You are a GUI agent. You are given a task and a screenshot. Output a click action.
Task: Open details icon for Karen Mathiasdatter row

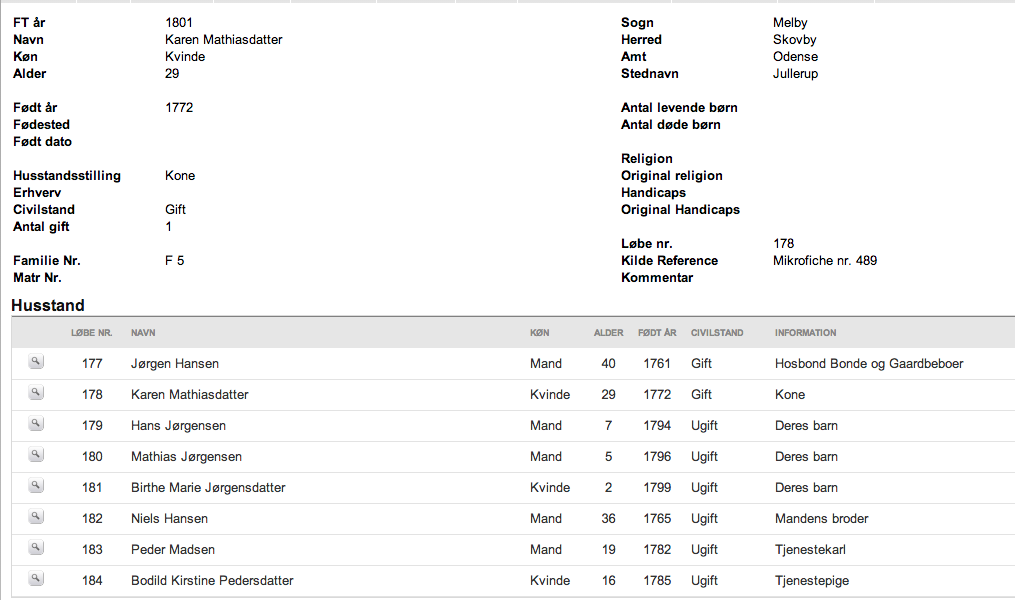(36, 393)
